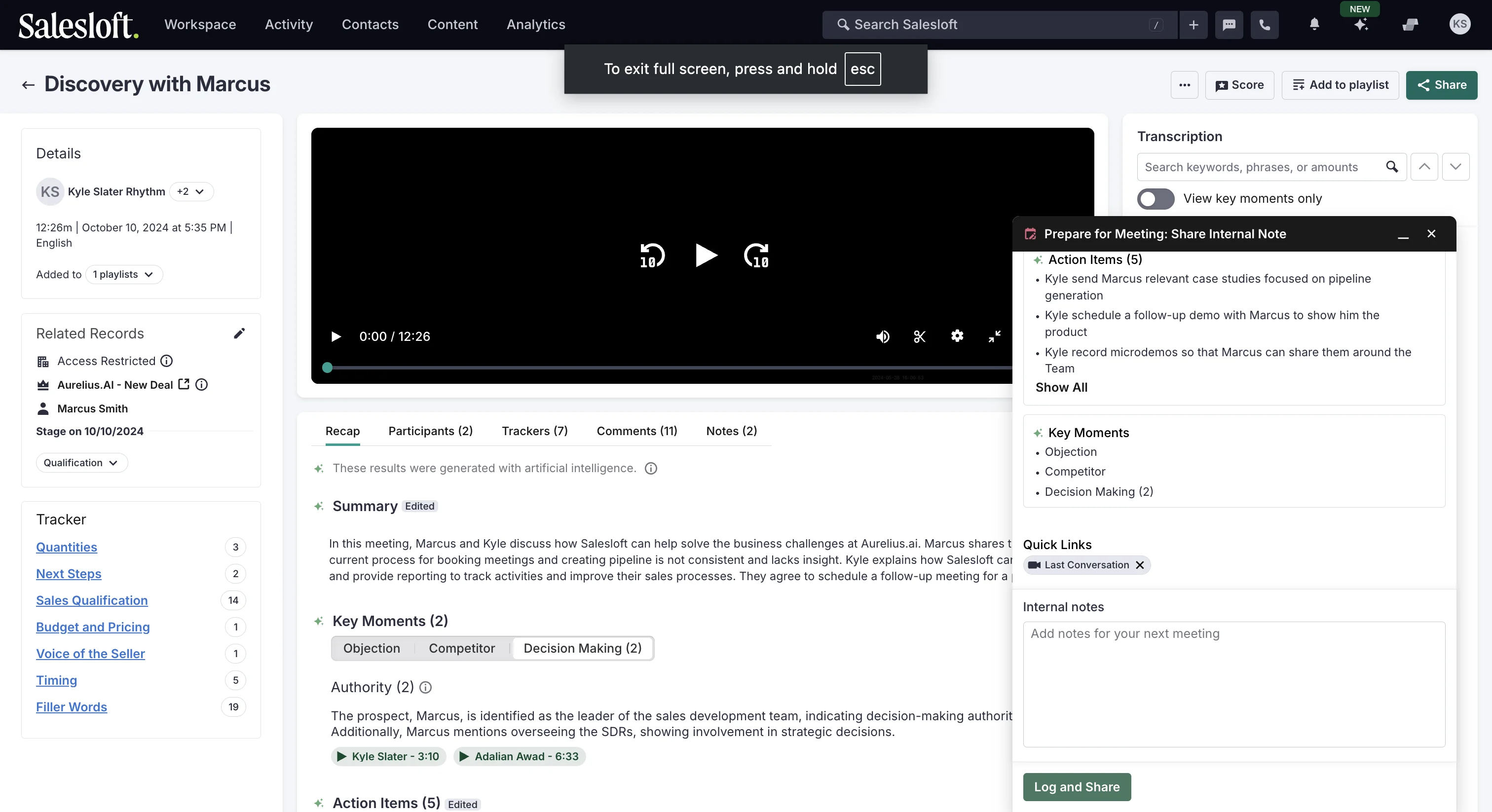Select the Recap tab
The image size is (1492, 812).
(x=342, y=431)
